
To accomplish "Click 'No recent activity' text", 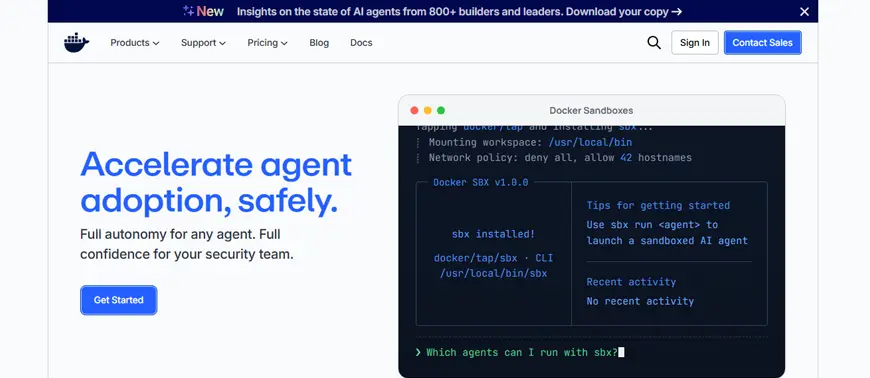I will pos(640,301).
